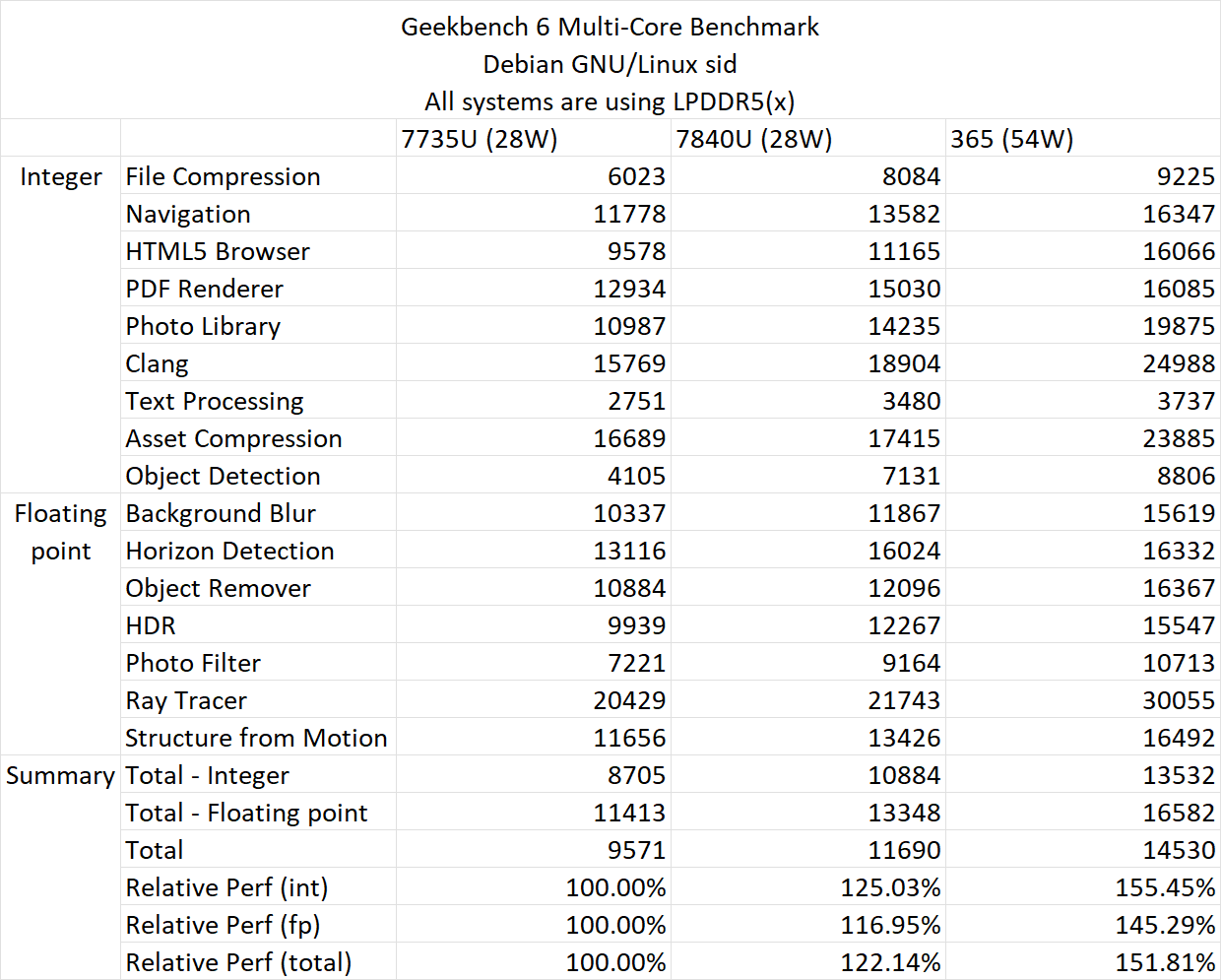1221x980 pixels.
Task: Click the Clang score 18904 cell
Action: (x=904, y=364)
